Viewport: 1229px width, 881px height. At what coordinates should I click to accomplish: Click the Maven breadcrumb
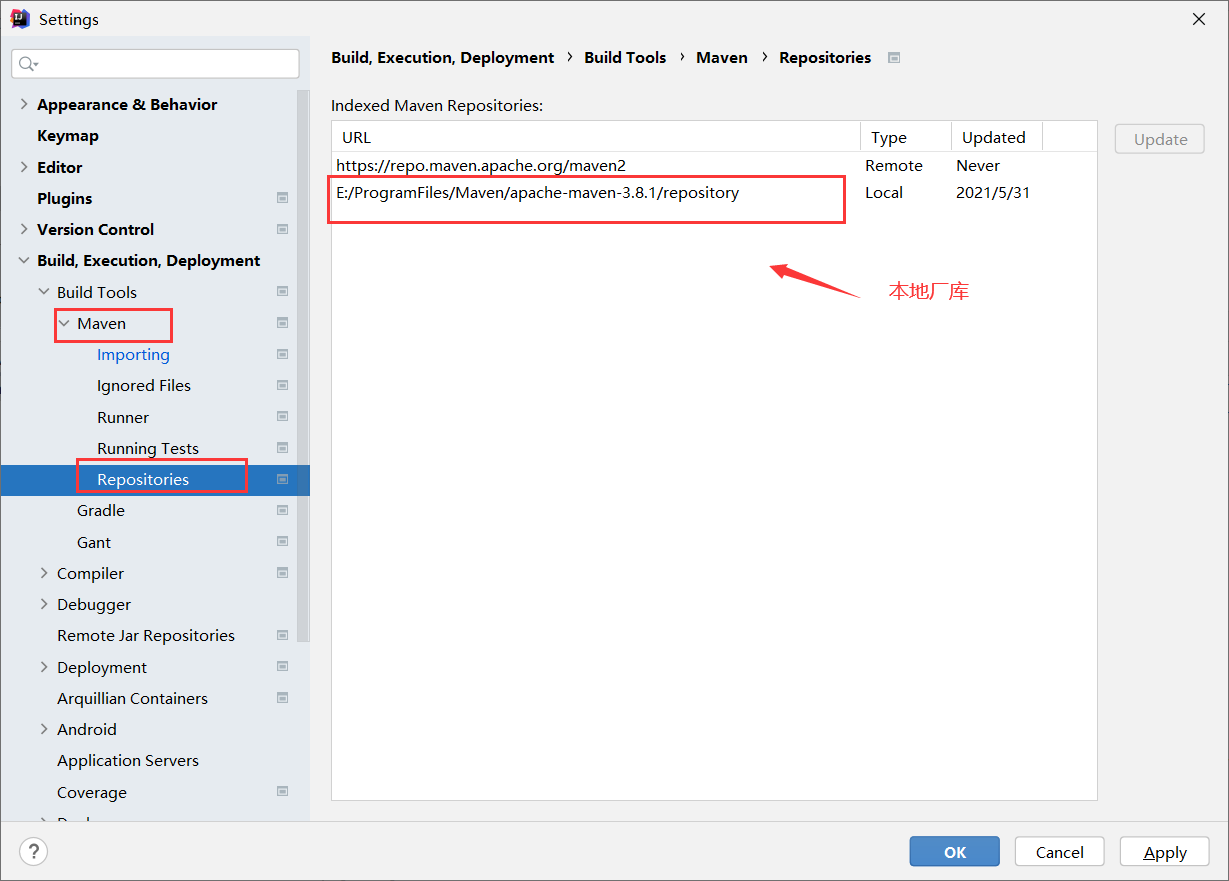point(722,58)
